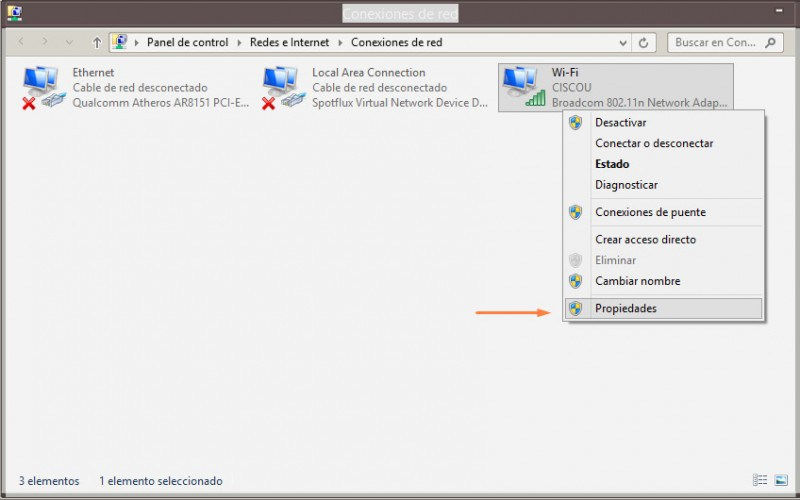Click Spotflux Virtual Network Device text
This screenshot has width=800, height=500.
[400, 103]
